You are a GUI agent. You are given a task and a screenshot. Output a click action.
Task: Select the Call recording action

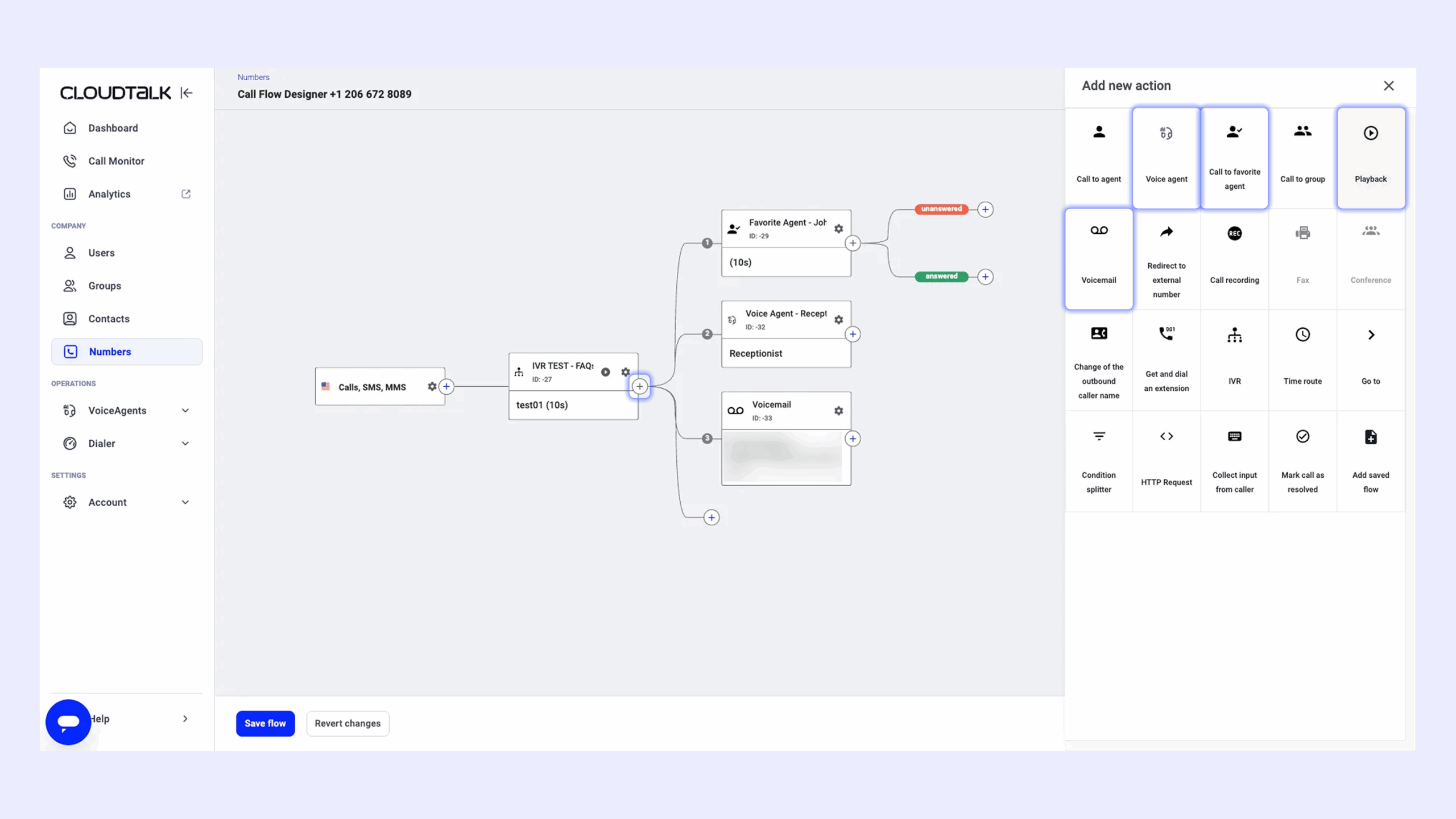tap(1234, 258)
